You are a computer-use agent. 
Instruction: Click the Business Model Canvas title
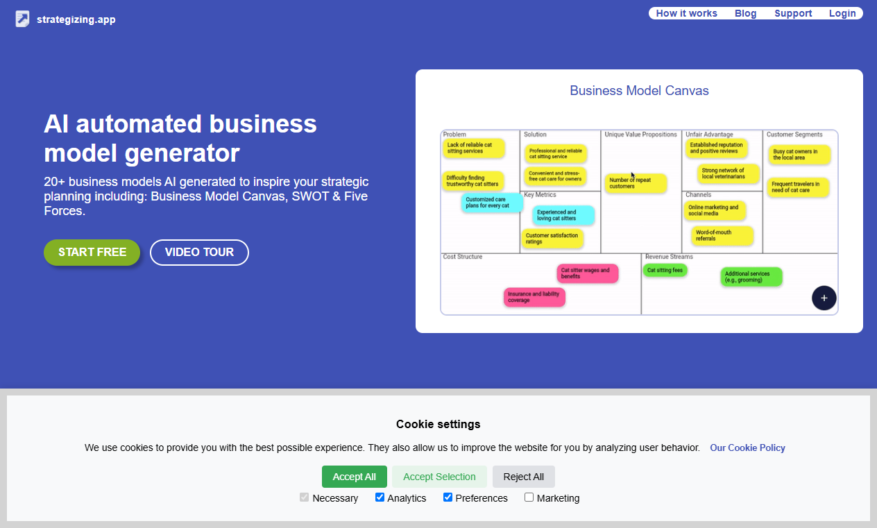coord(639,91)
